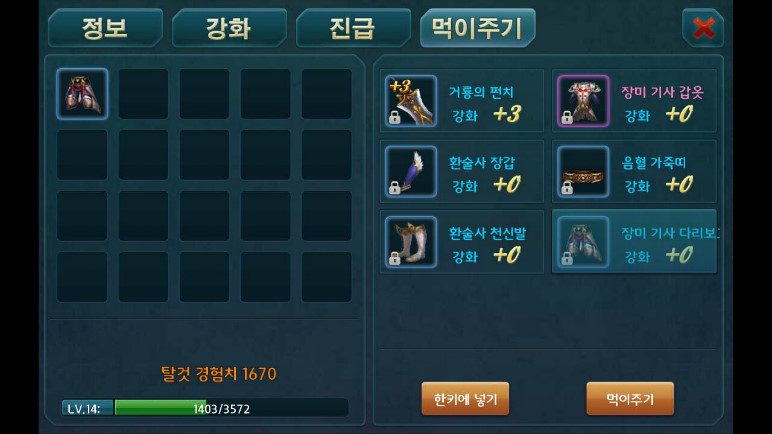Screen dimensions: 772x434
Task: Go to the 진급 tab
Action: click(353, 28)
